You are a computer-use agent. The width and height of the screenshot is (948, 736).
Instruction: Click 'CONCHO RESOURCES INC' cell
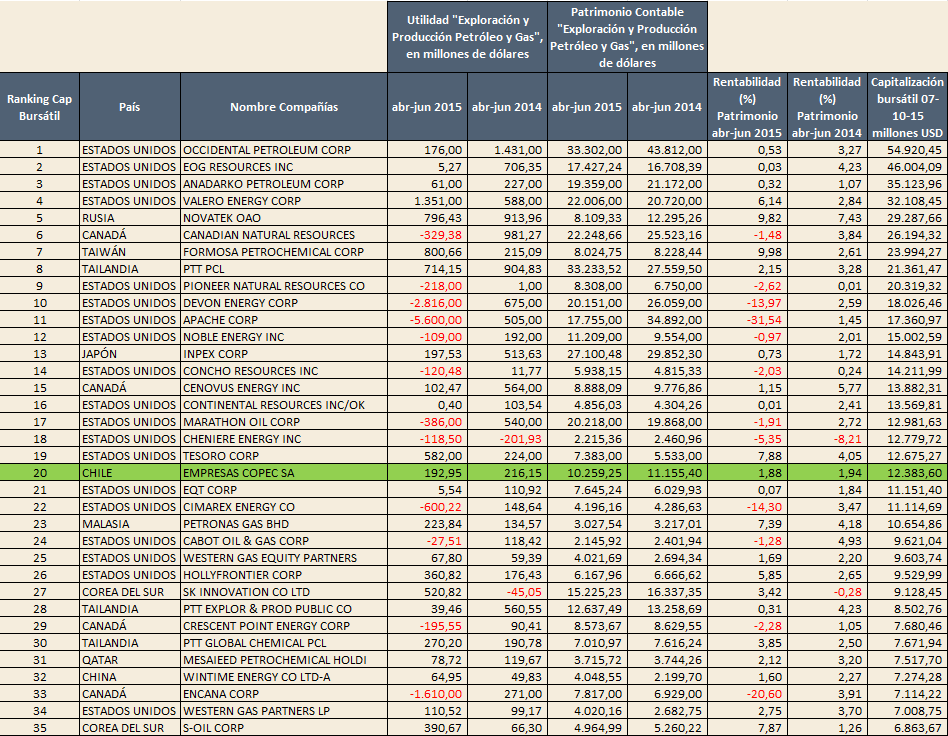click(x=284, y=371)
